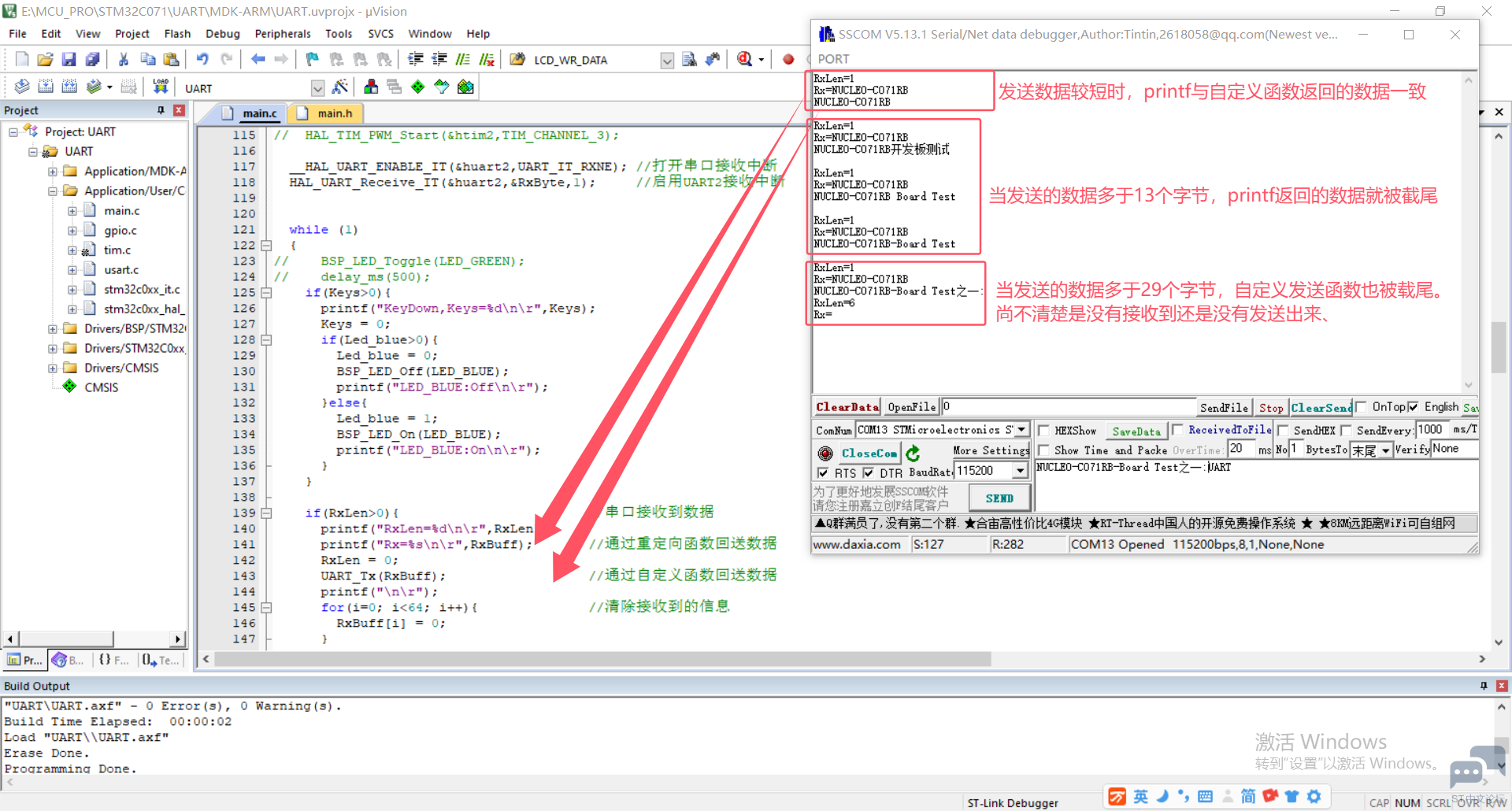Click the Rebuild all target files icon

click(x=69, y=87)
